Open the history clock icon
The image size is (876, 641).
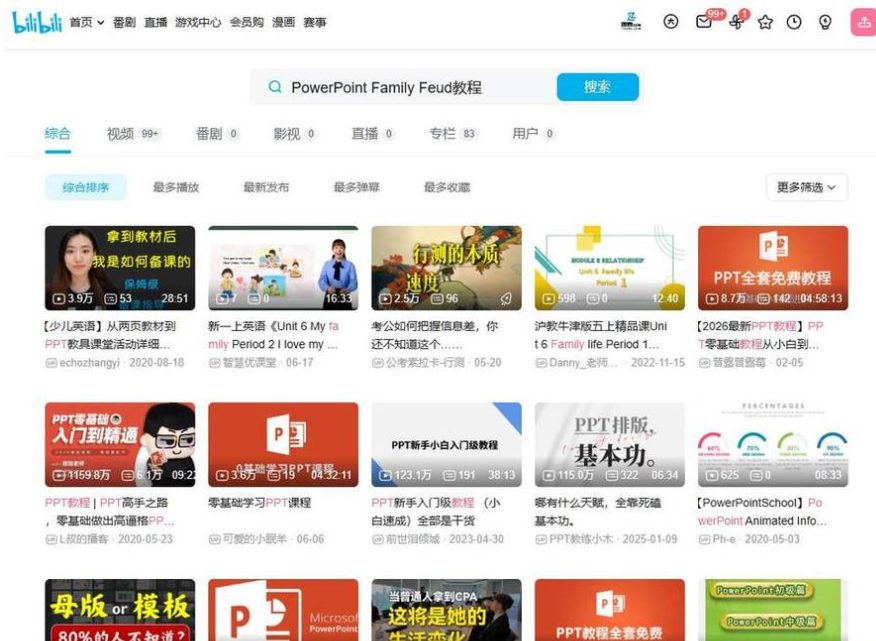click(x=794, y=22)
